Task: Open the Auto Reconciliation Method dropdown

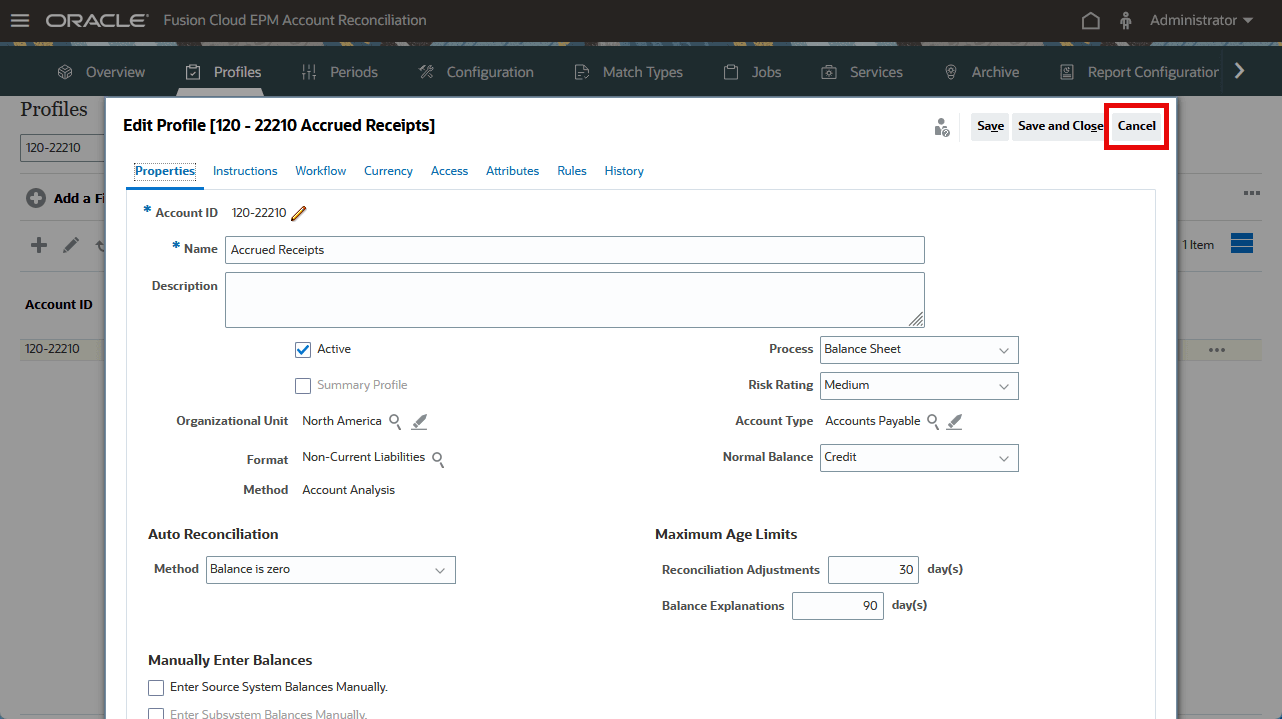Action: pos(331,570)
